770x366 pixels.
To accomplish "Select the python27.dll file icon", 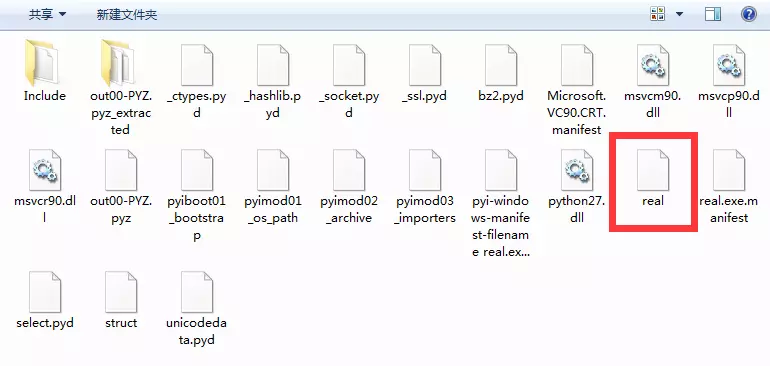I will (577, 170).
